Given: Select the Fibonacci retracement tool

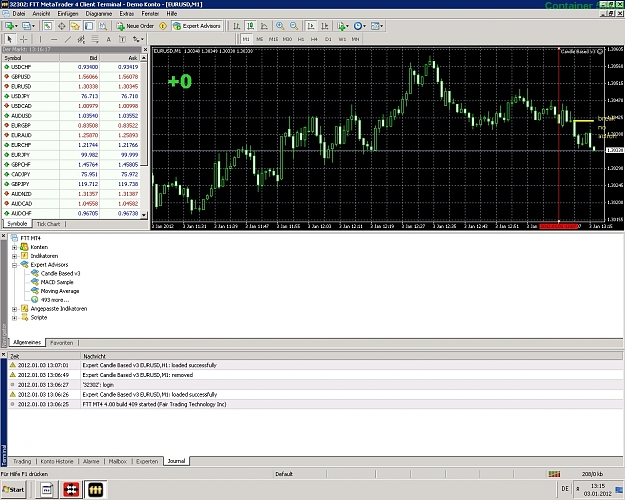Looking at the screenshot, I should pyautogui.click(x=95, y=39).
